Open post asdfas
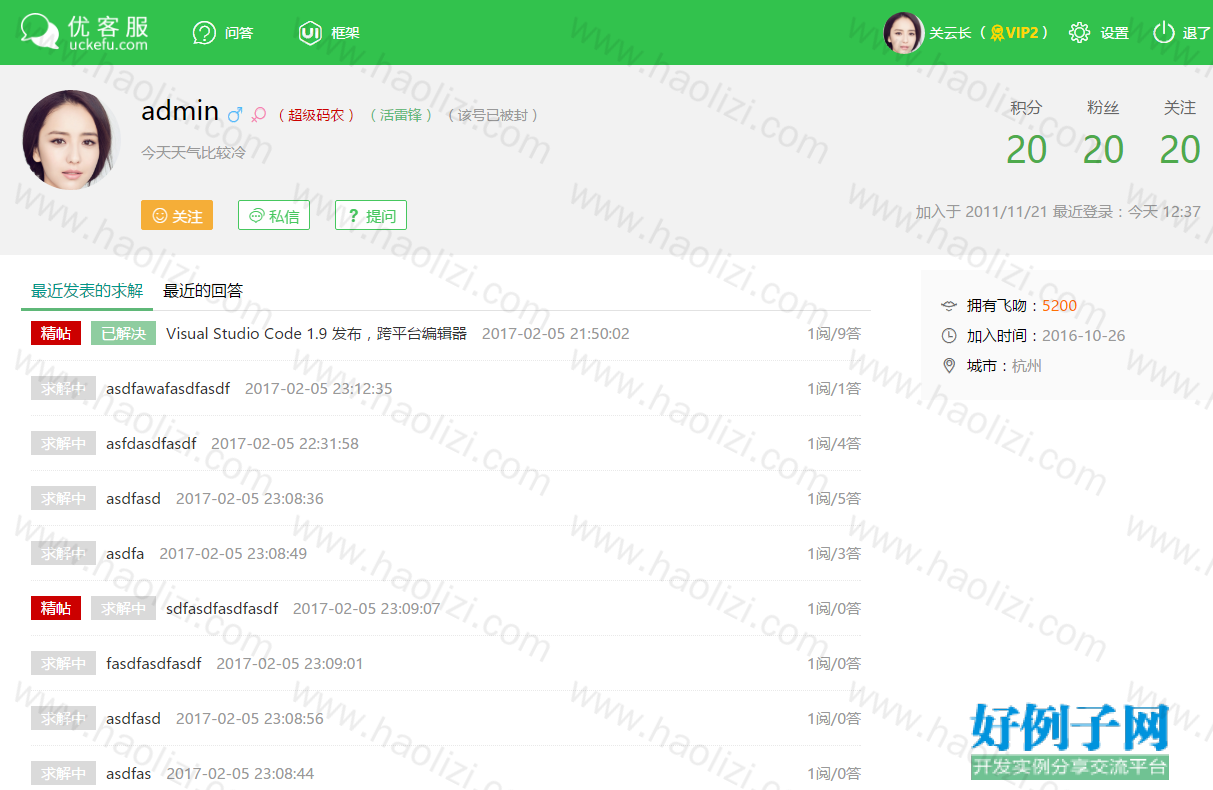Screen dimensions: 1213x790 pos(129,773)
